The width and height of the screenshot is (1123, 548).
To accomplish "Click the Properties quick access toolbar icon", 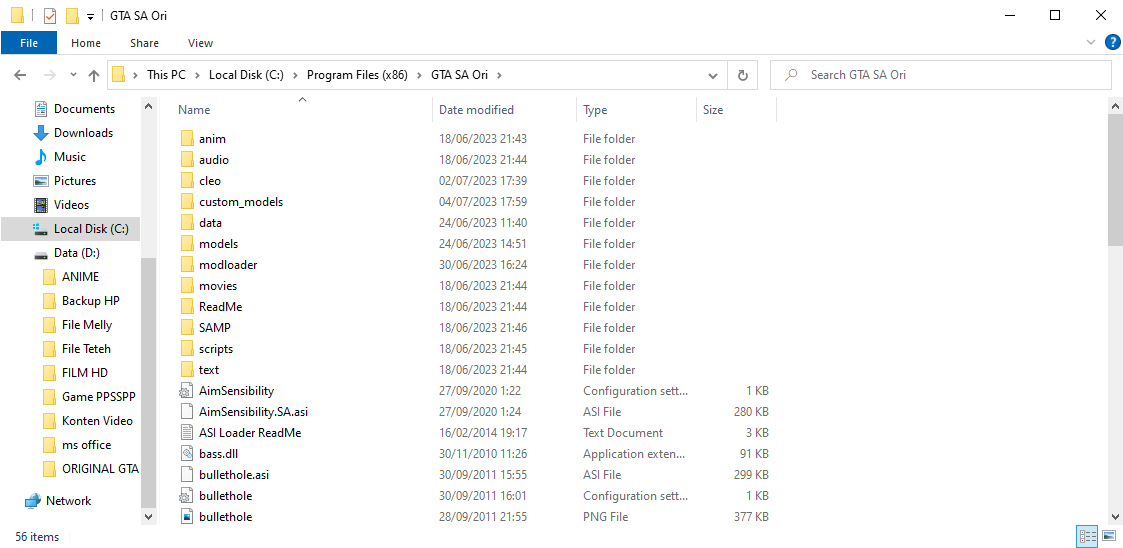I will (x=49, y=16).
